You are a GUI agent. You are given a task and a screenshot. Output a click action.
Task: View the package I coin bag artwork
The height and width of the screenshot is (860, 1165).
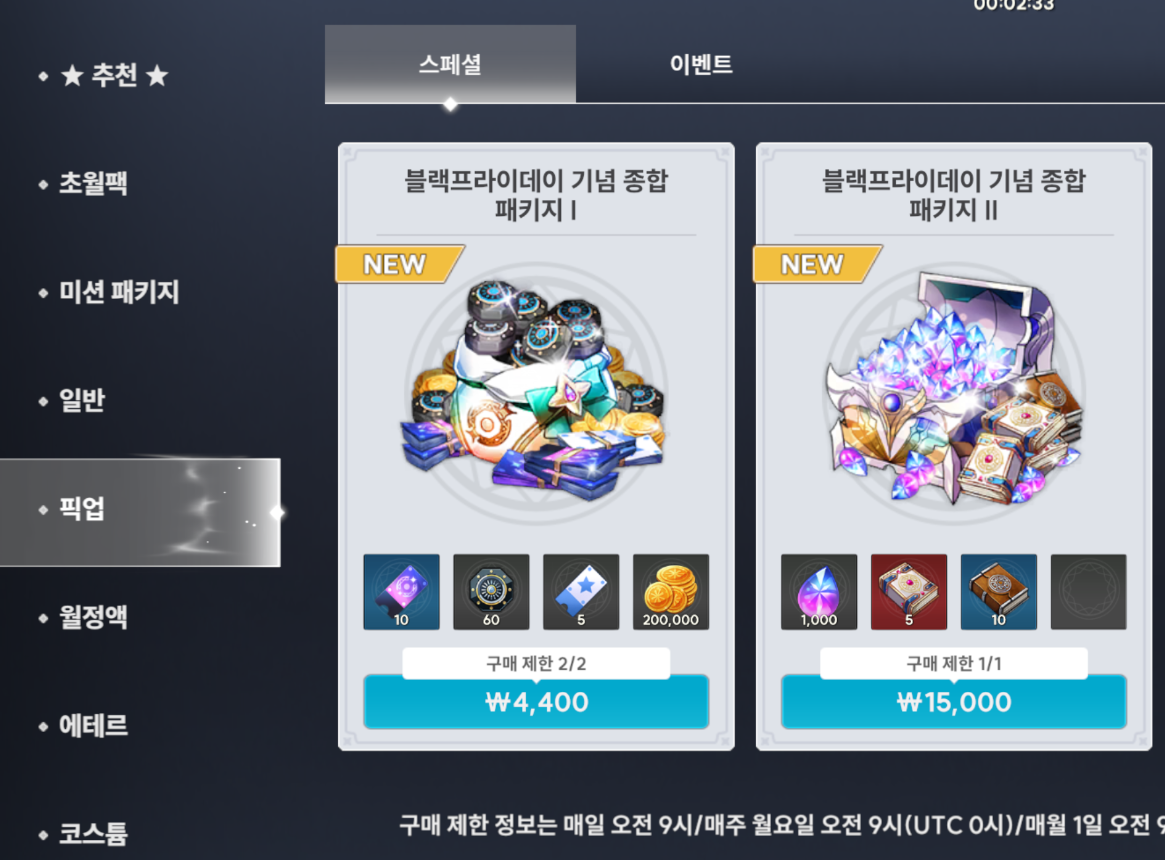[x=533, y=390]
